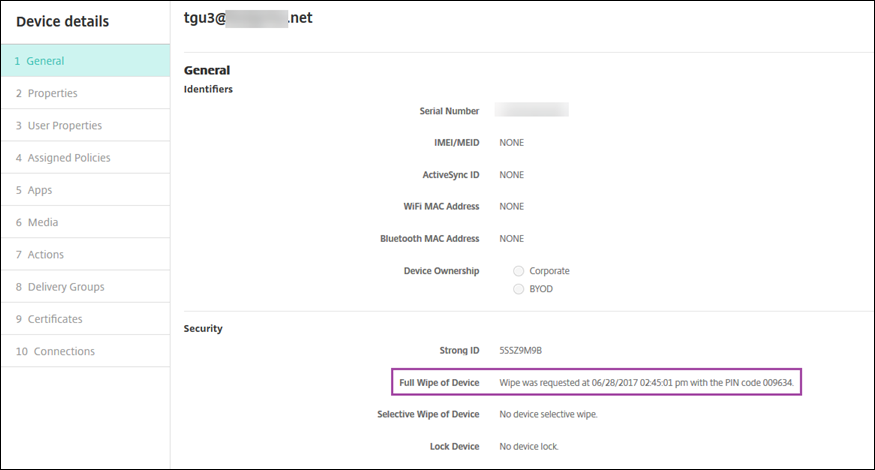Screen dimensions: 875x470
Task: Click the Device details panel title
Action: 63,21
